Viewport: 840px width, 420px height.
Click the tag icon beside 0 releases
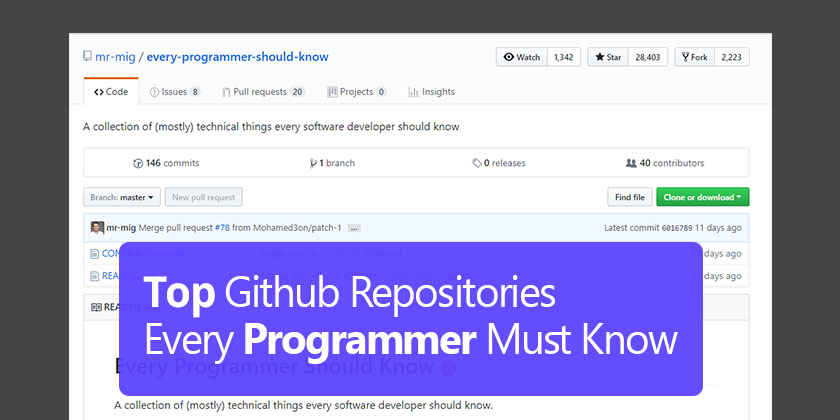(477, 163)
